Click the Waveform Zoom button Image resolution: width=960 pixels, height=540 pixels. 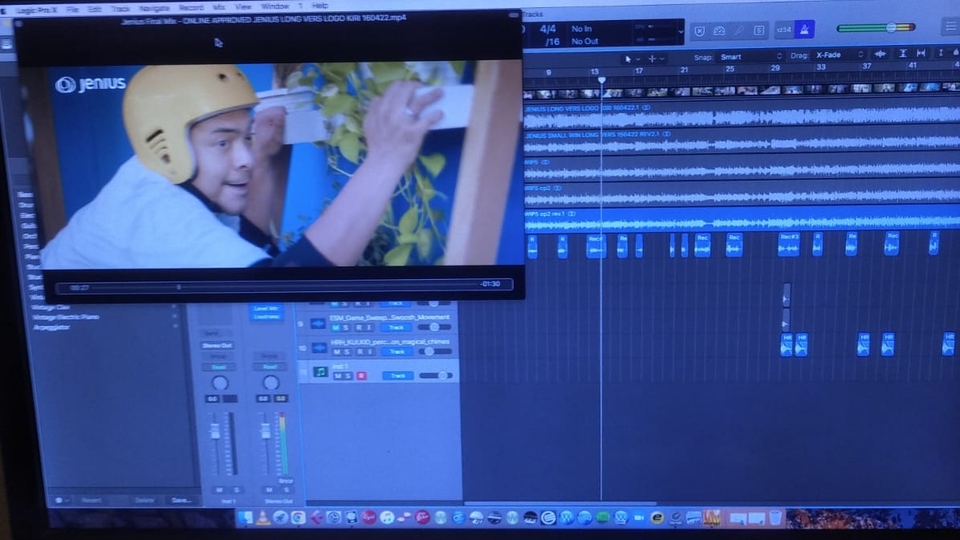[880, 54]
